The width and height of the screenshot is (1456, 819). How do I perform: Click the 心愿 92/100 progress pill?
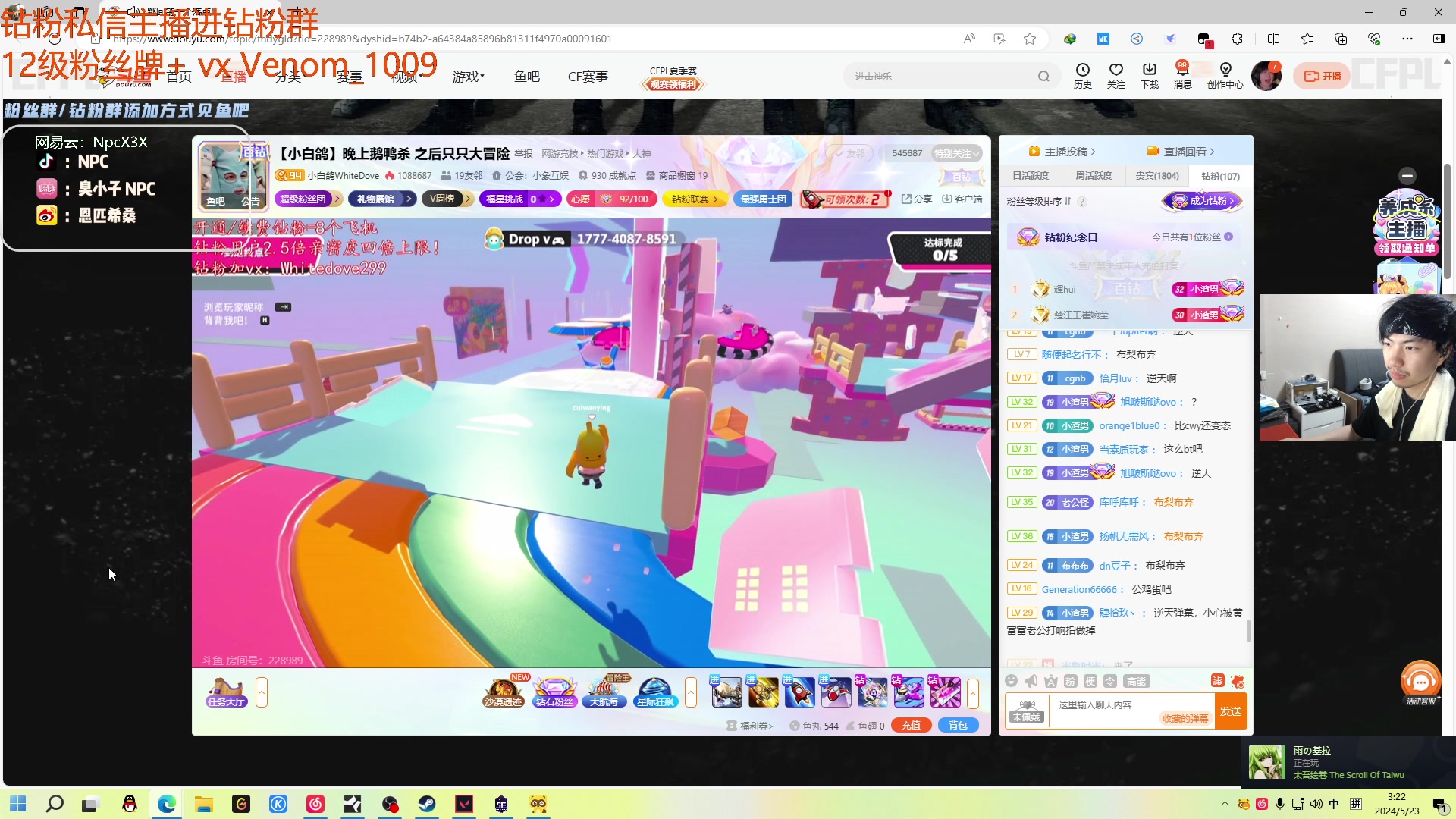pos(612,199)
